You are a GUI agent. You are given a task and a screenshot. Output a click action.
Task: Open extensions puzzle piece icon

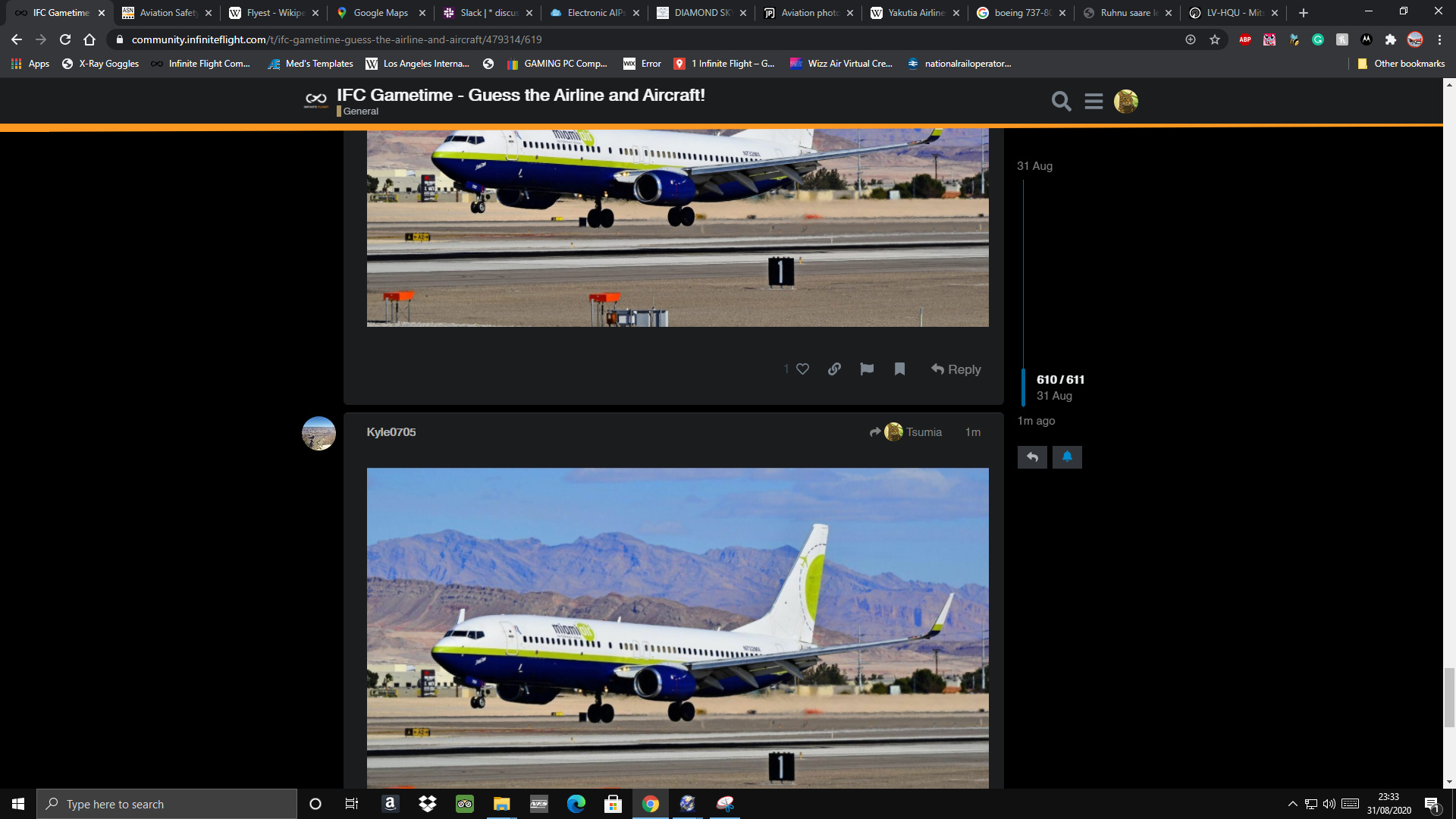(1390, 39)
